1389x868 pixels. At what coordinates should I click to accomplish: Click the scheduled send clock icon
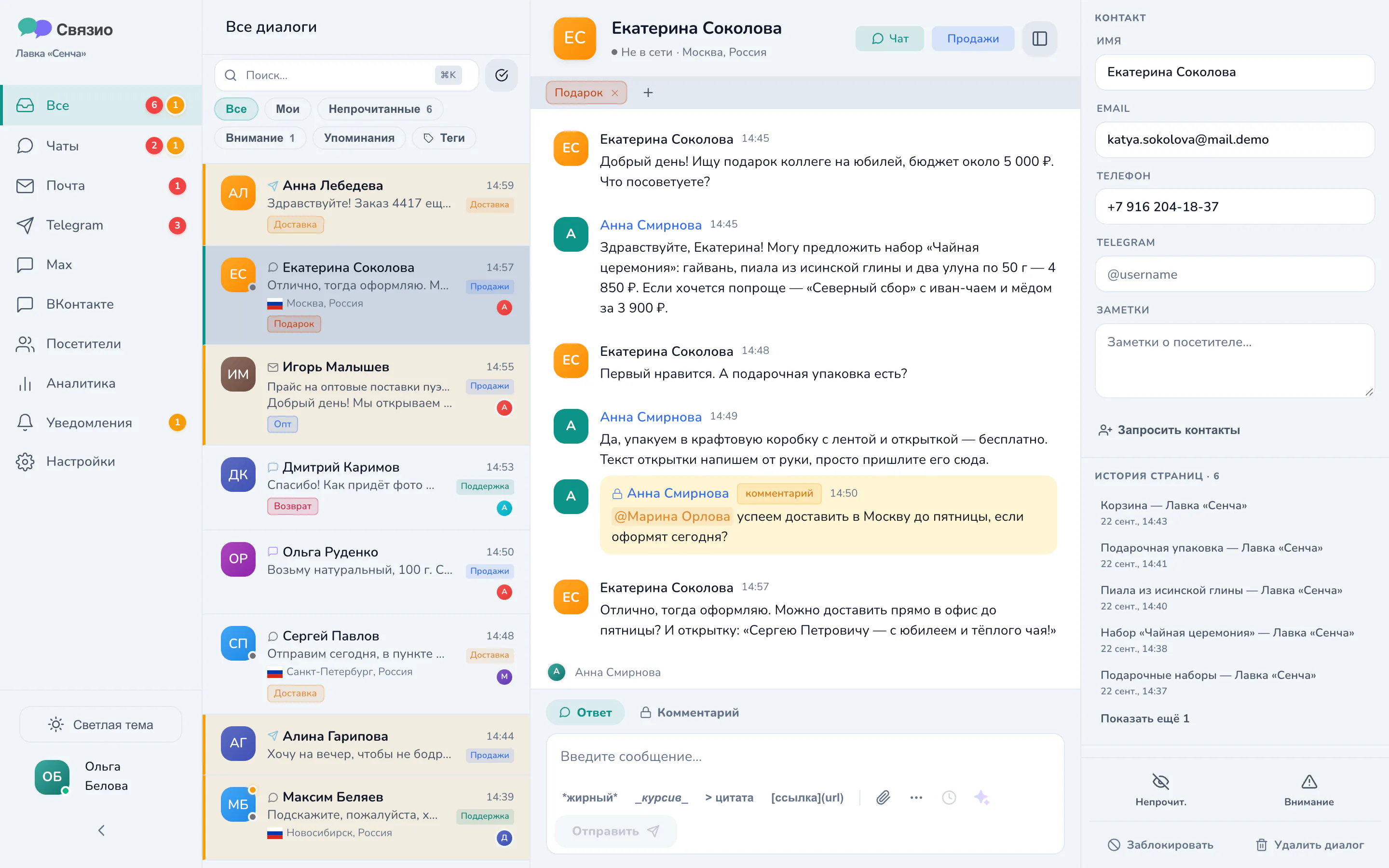click(949, 798)
